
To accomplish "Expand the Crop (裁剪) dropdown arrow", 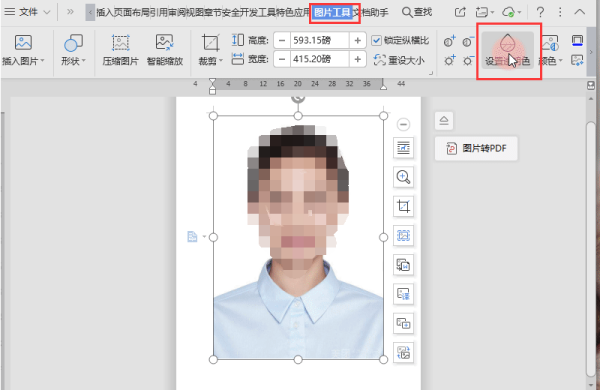I will pos(221,60).
